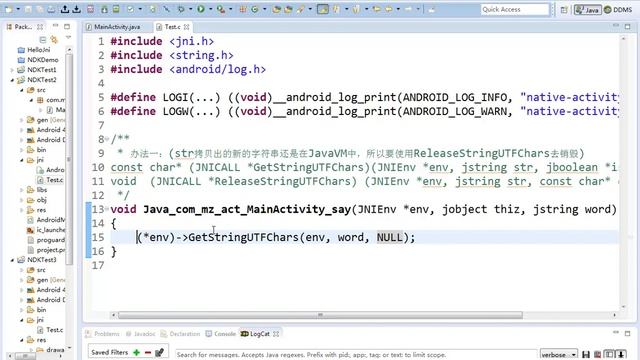This screenshot has width=640, height=360.
Task: Click the Package Explorer vertical scrollbar
Action: tap(69, 159)
